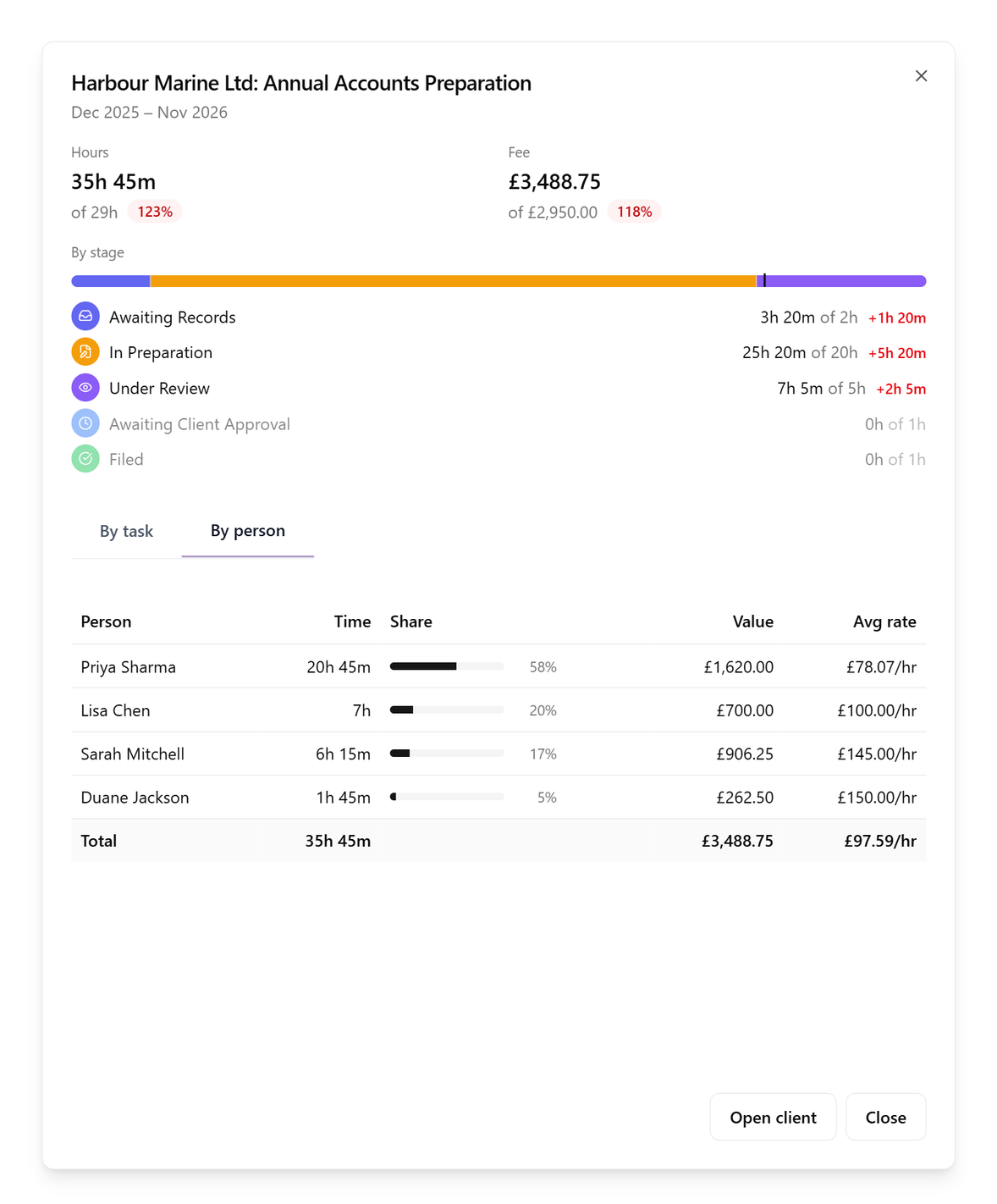Select the Sarah Mitchell name cell
Screen dimensions: 997x1204
tap(133, 754)
